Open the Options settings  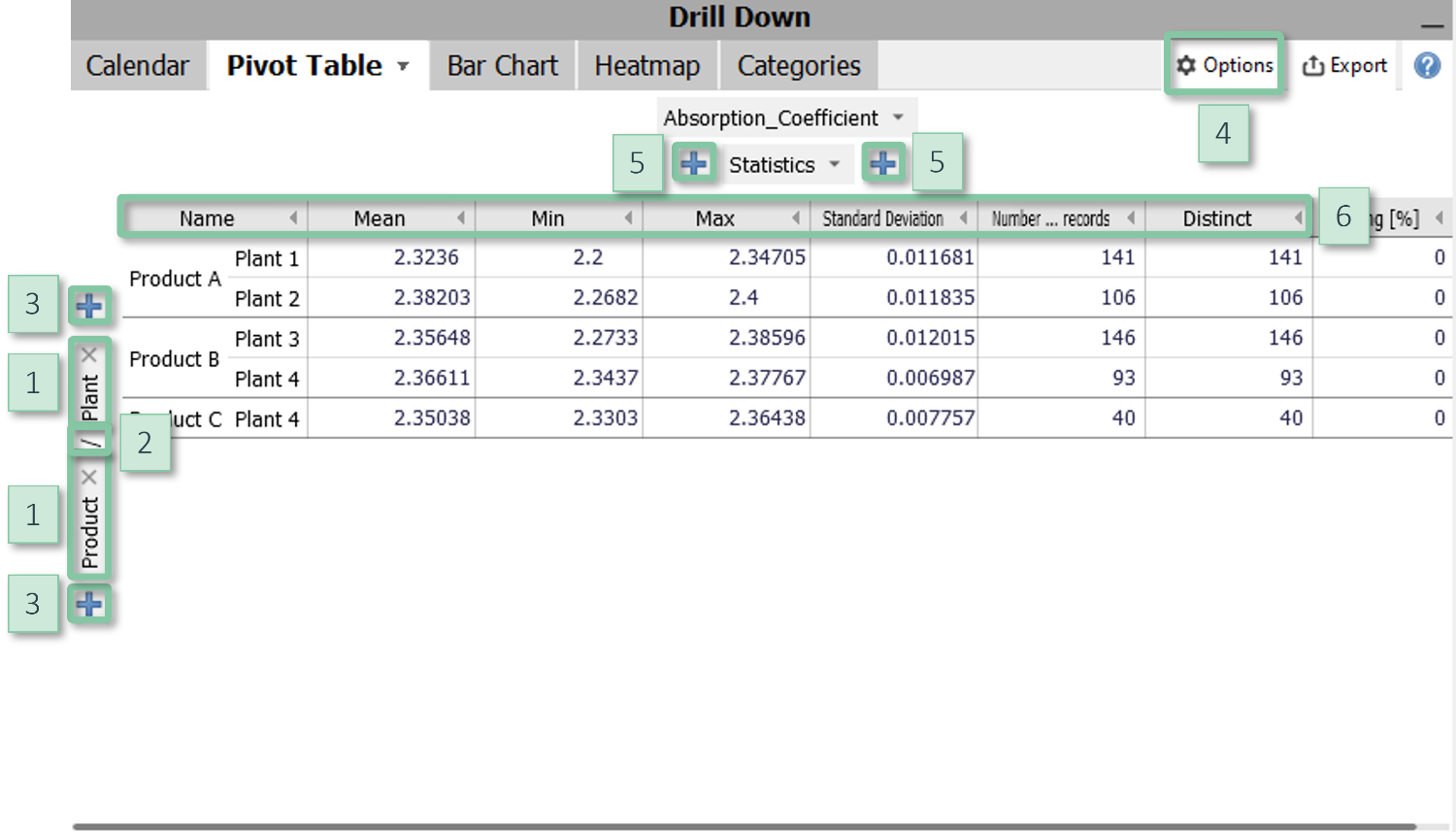1225,65
